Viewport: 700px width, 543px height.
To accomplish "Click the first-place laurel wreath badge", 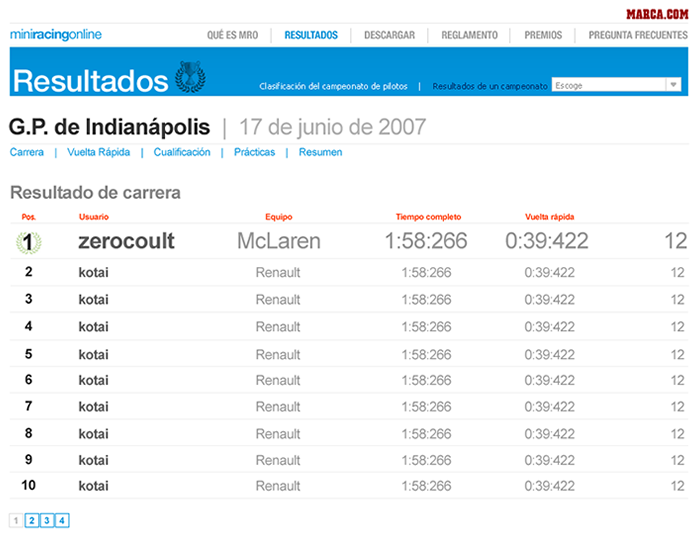I will tap(29, 242).
